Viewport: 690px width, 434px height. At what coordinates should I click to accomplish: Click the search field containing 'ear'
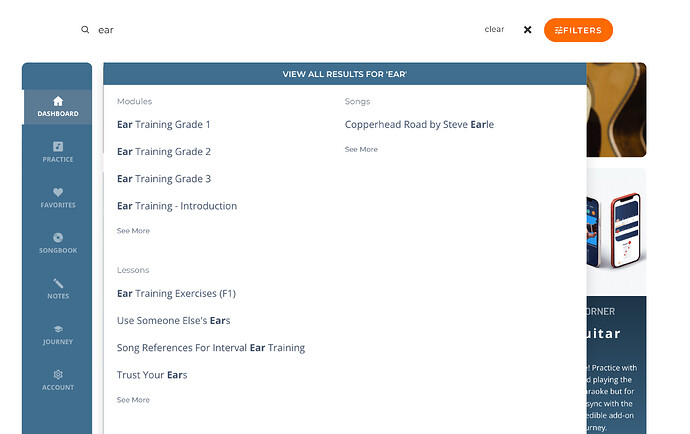click(x=280, y=30)
